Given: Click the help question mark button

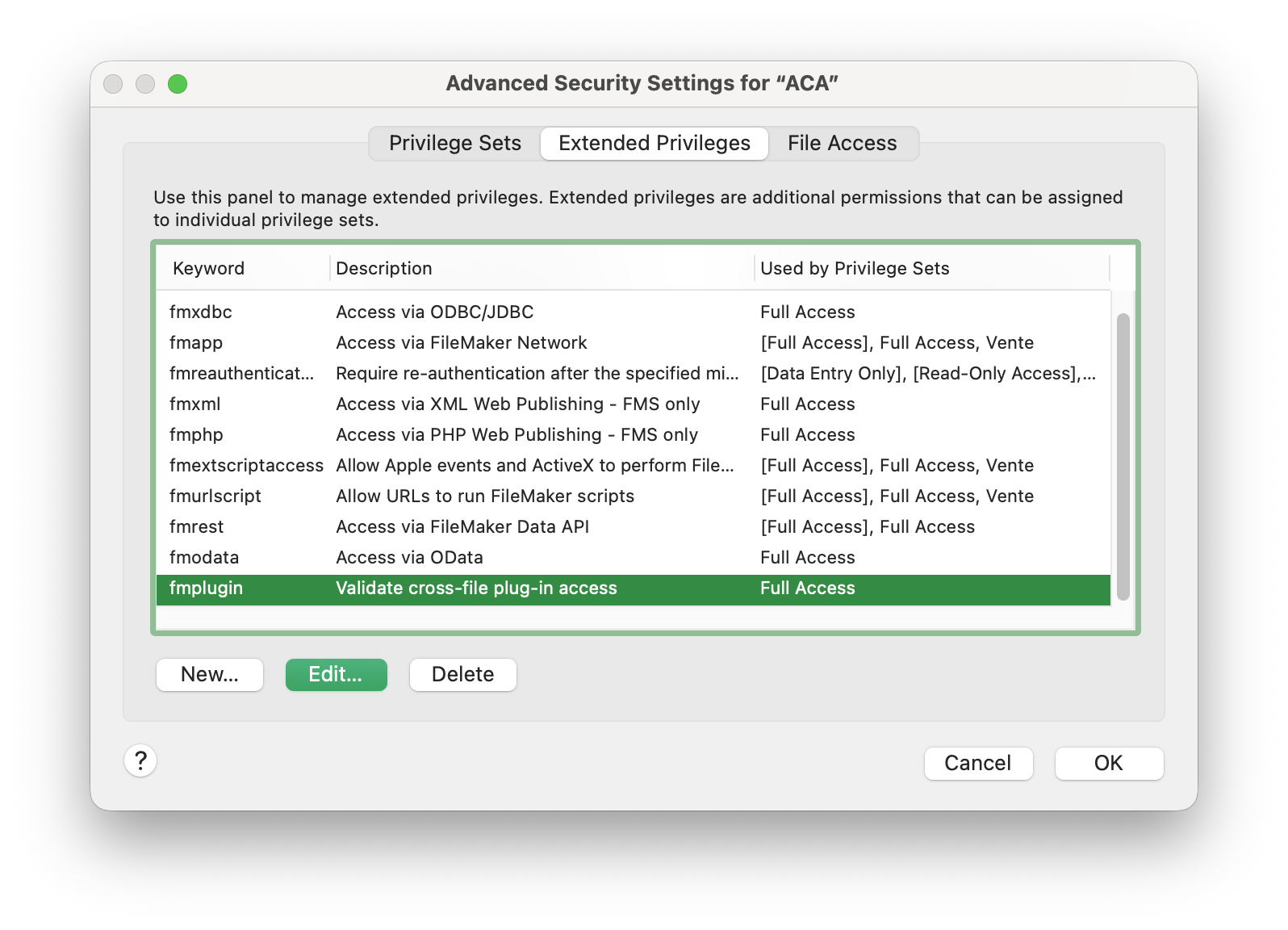Looking at the screenshot, I should (x=140, y=760).
